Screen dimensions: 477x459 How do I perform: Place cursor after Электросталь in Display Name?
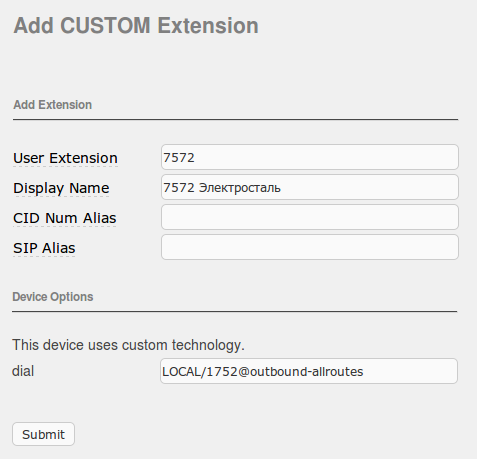(x=282, y=188)
